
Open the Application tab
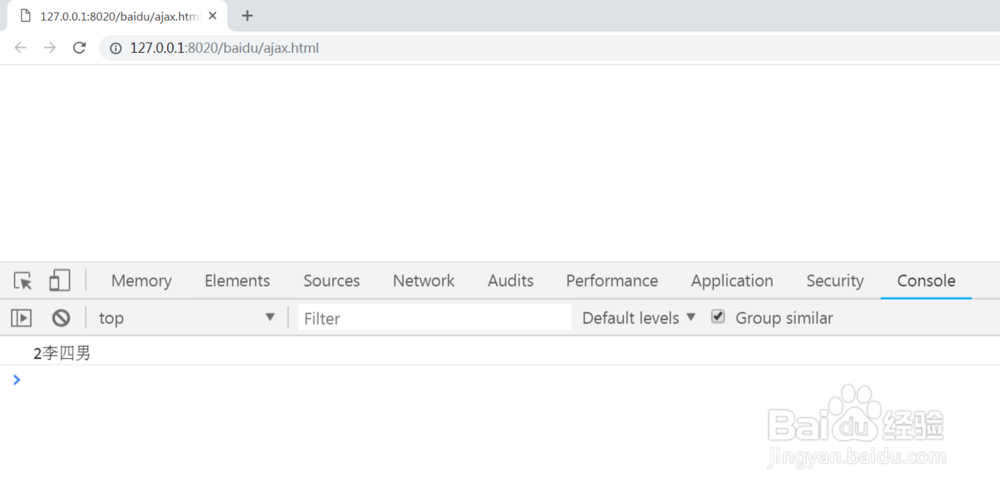[732, 281]
